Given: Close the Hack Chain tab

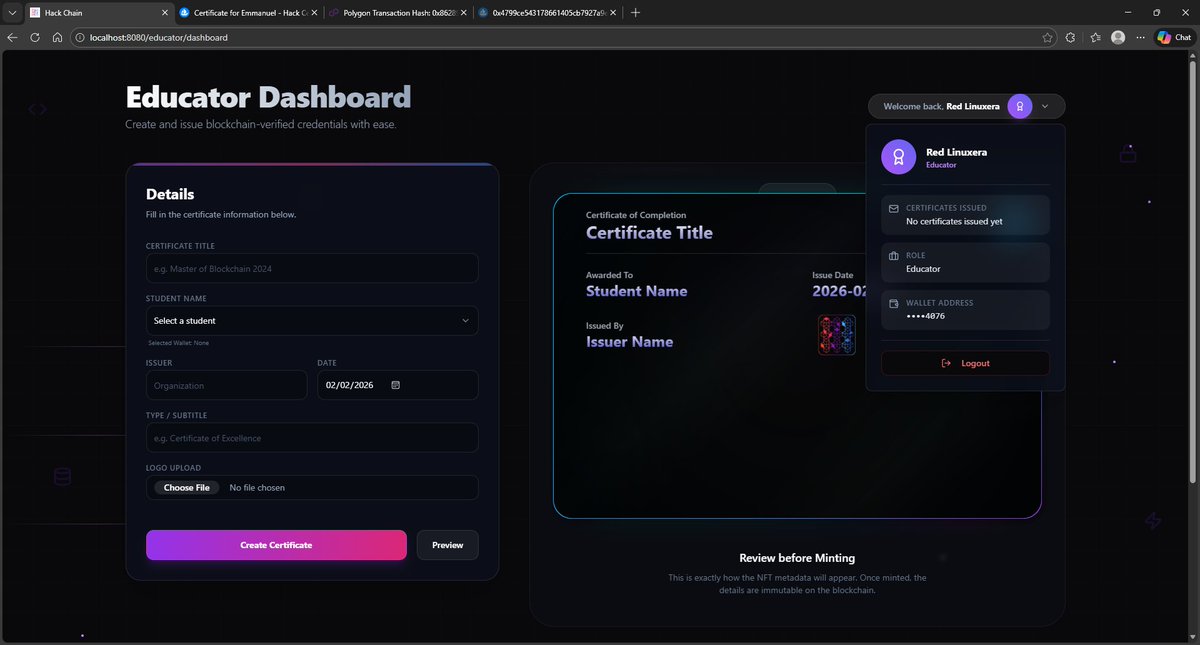Looking at the screenshot, I should coord(165,12).
